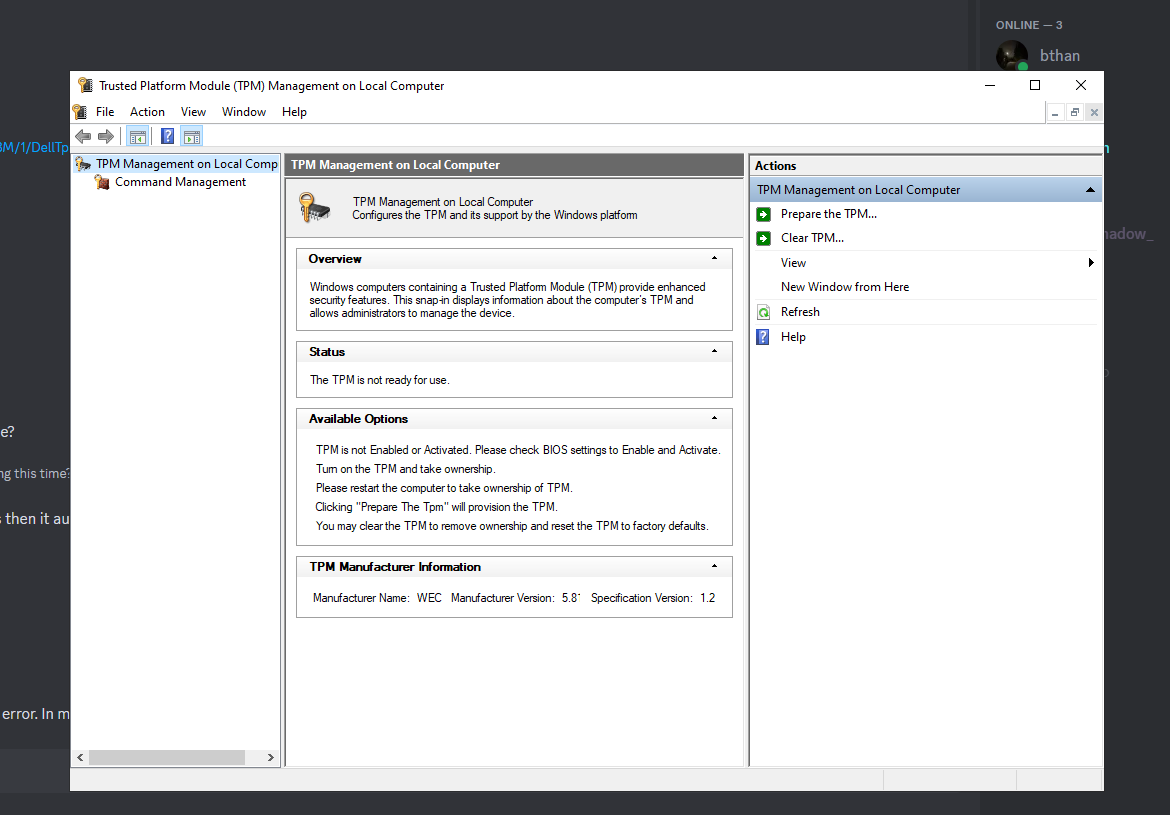Click Prepare the TPM... action
This screenshot has width=1170, height=815.
(828, 214)
